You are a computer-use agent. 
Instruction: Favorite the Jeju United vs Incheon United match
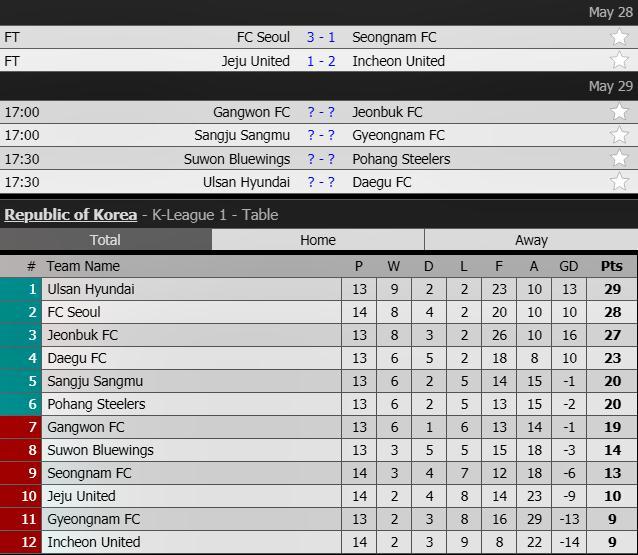(620, 61)
